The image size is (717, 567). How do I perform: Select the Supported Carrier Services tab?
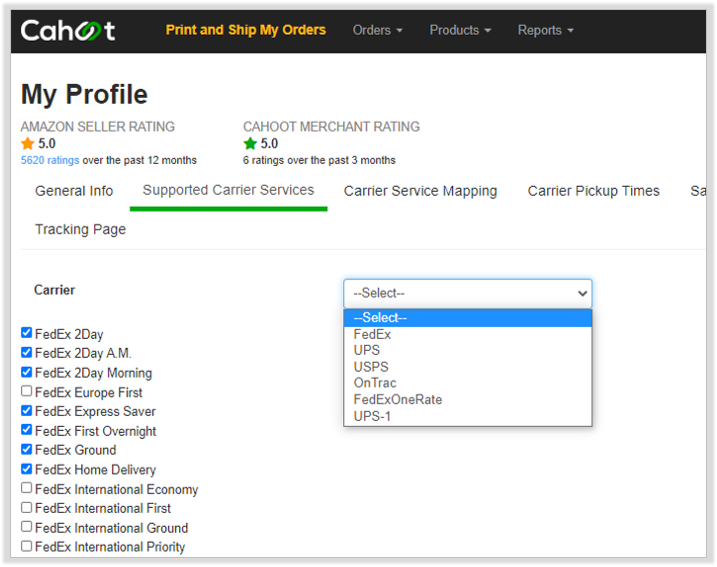[x=228, y=190]
